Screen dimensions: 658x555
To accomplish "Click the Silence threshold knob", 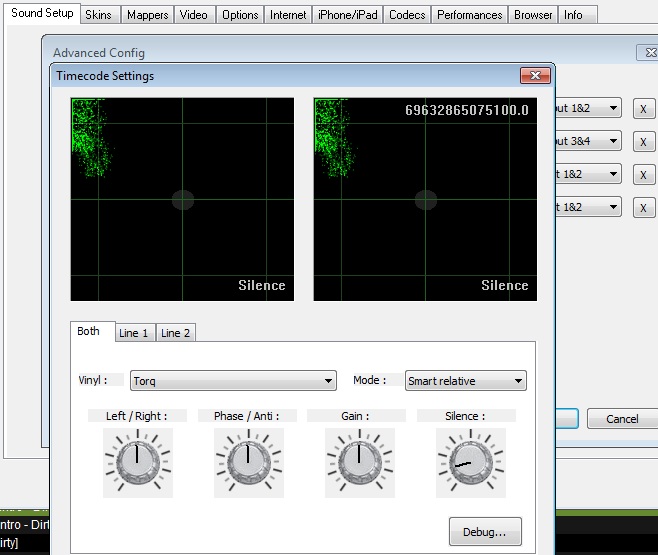I will coord(466,461).
